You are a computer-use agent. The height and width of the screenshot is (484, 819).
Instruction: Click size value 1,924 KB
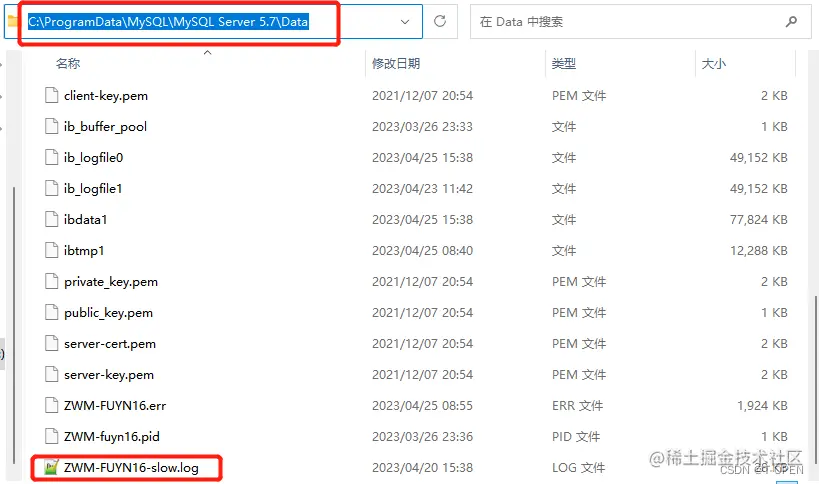(x=762, y=405)
